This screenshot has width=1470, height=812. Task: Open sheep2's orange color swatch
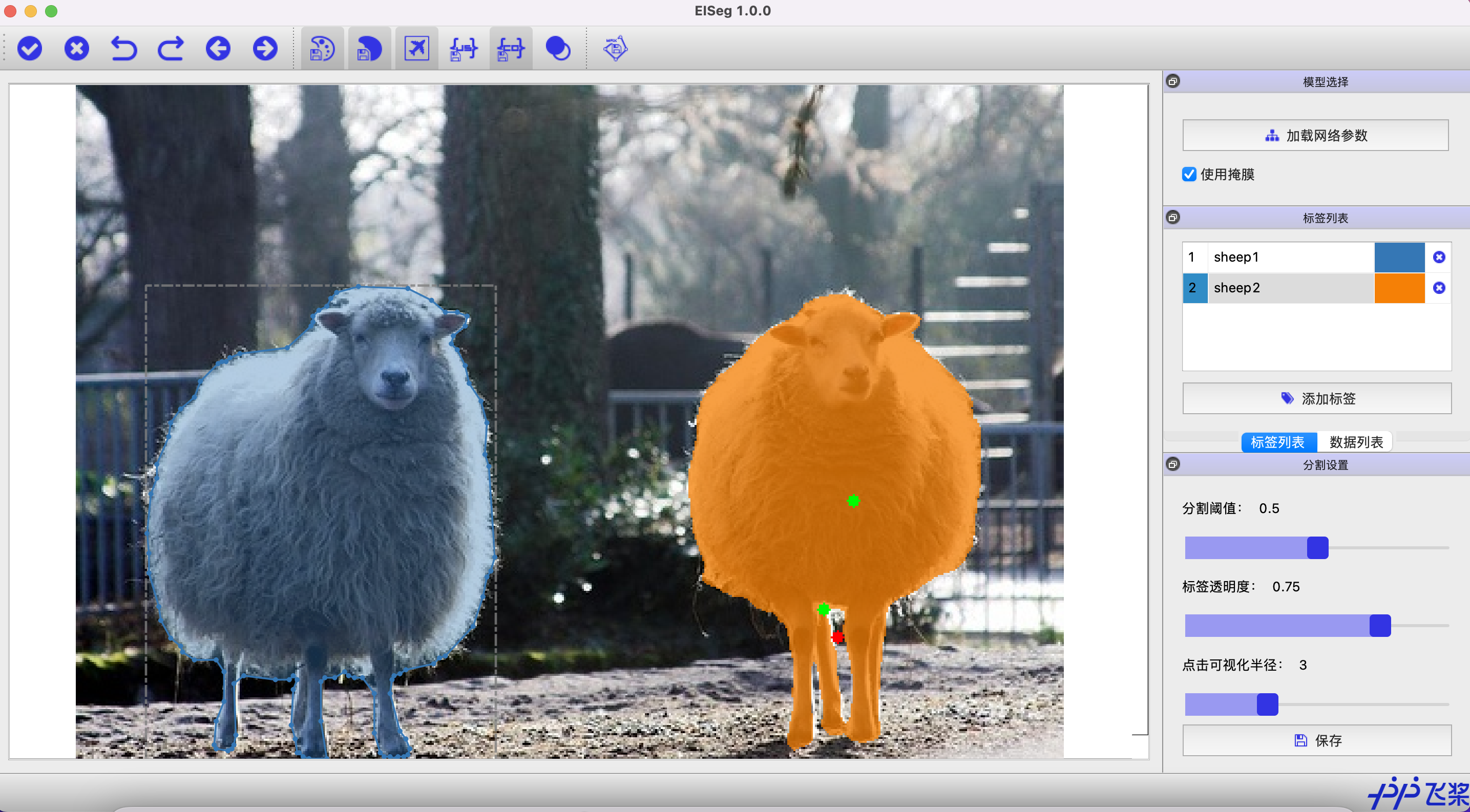[x=1399, y=288]
